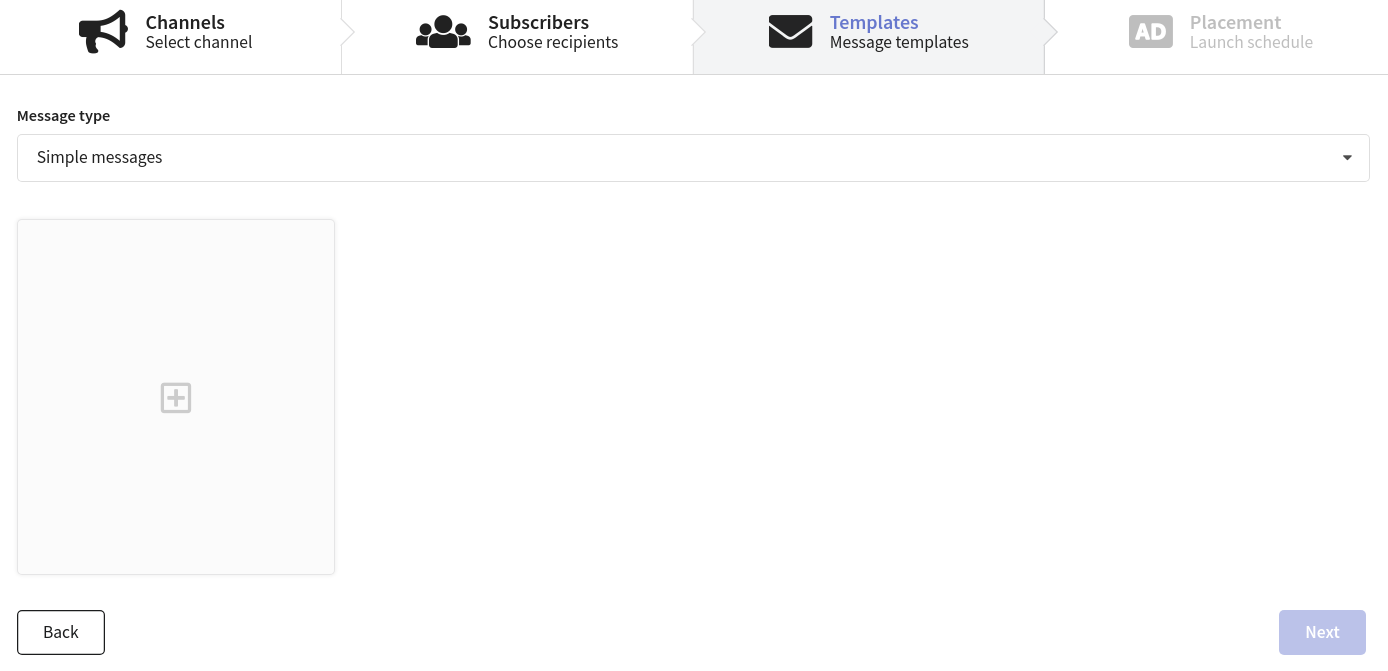Add a new template via plus icon
This screenshot has height=671, width=1388.
point(176,397)
